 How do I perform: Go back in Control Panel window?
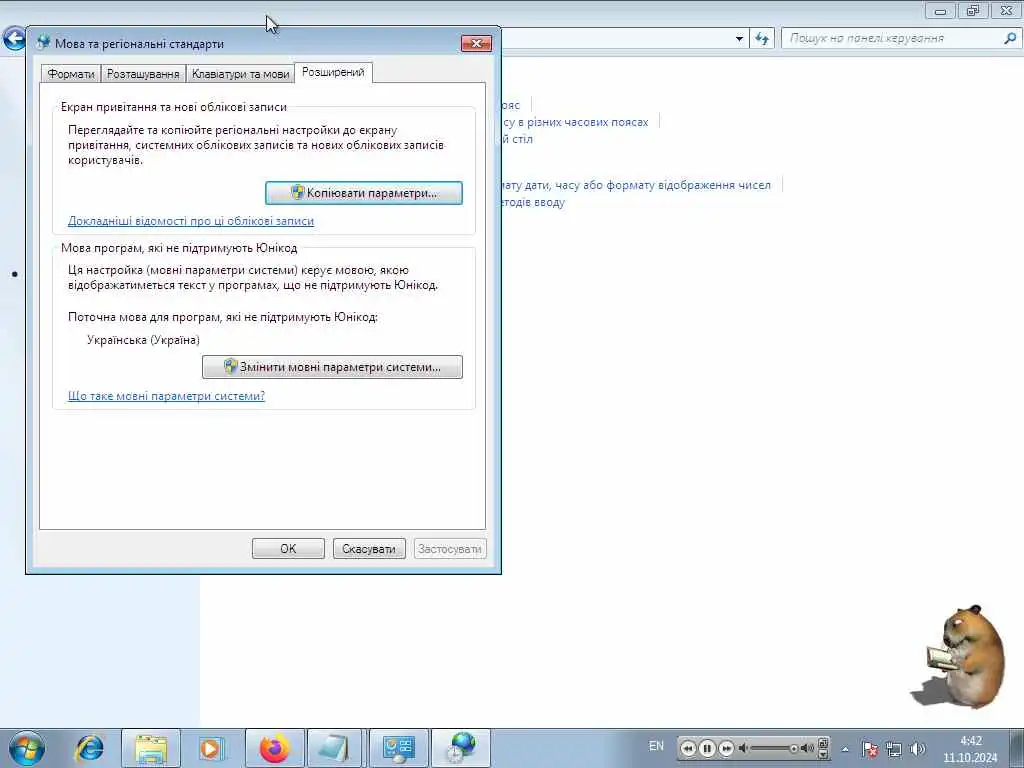[x=14, y=38]
